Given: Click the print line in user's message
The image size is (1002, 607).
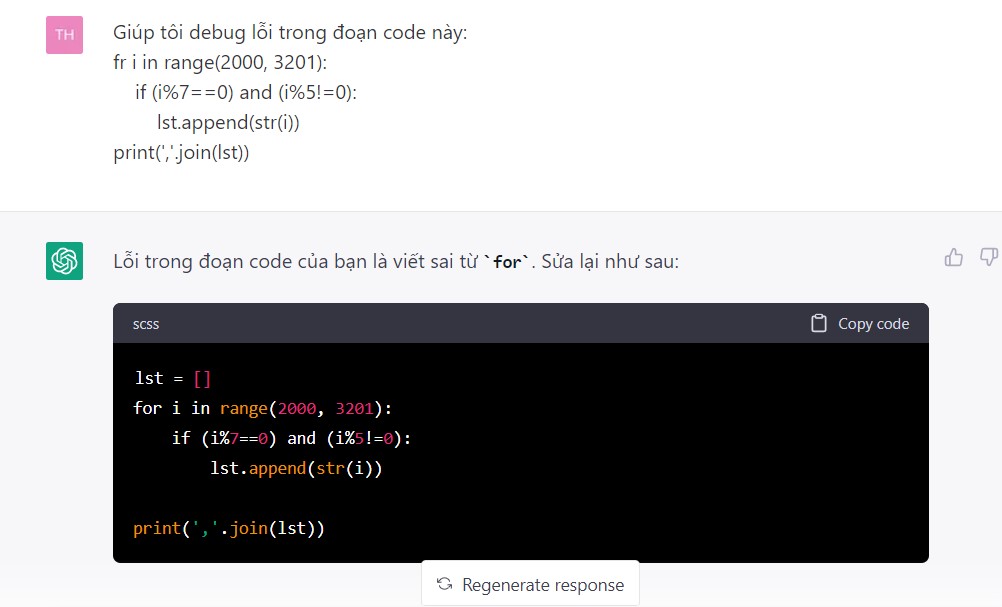Looking at the screenshot, I should click(181, 153).
